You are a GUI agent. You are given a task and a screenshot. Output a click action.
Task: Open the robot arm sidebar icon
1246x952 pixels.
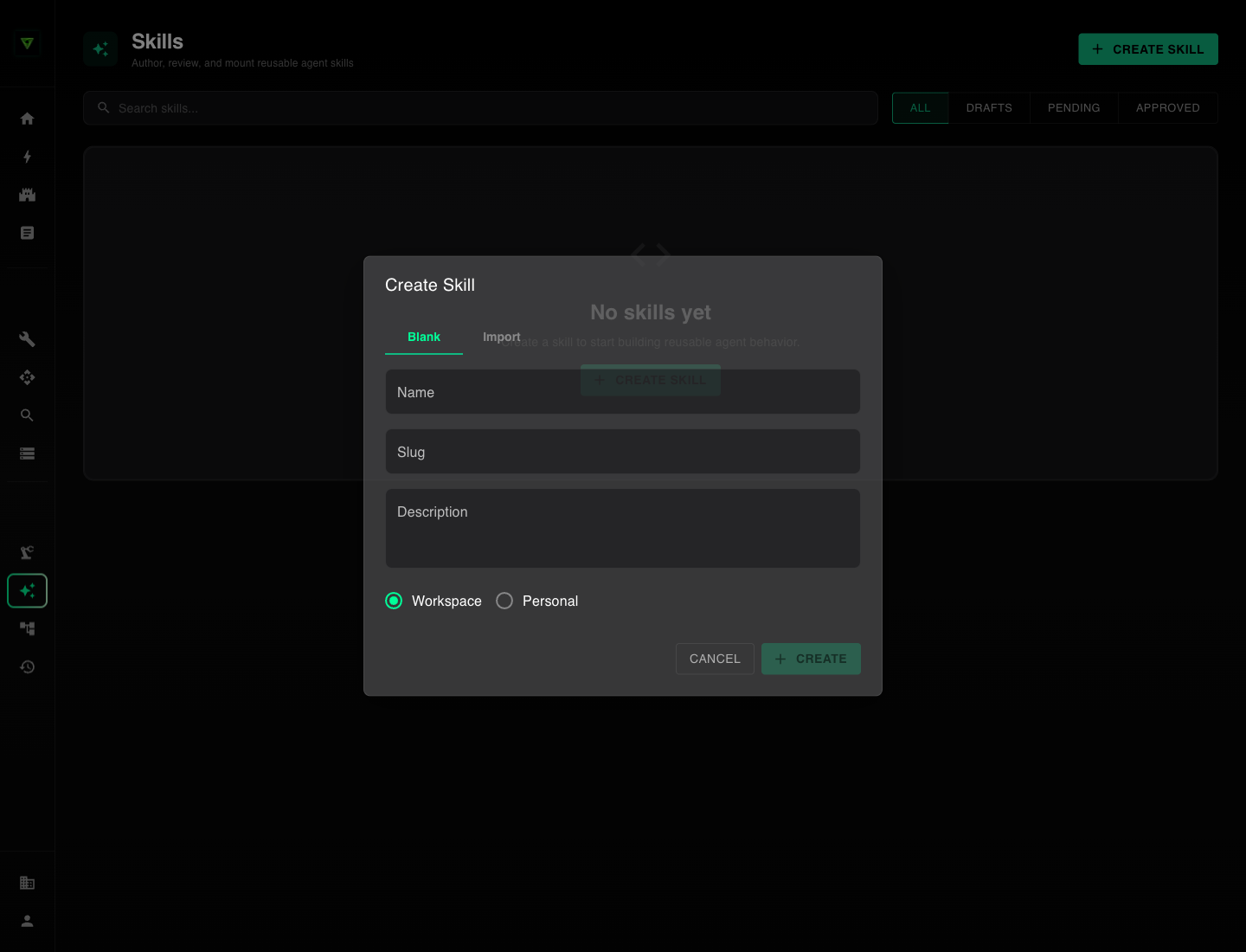click(27, 552)
